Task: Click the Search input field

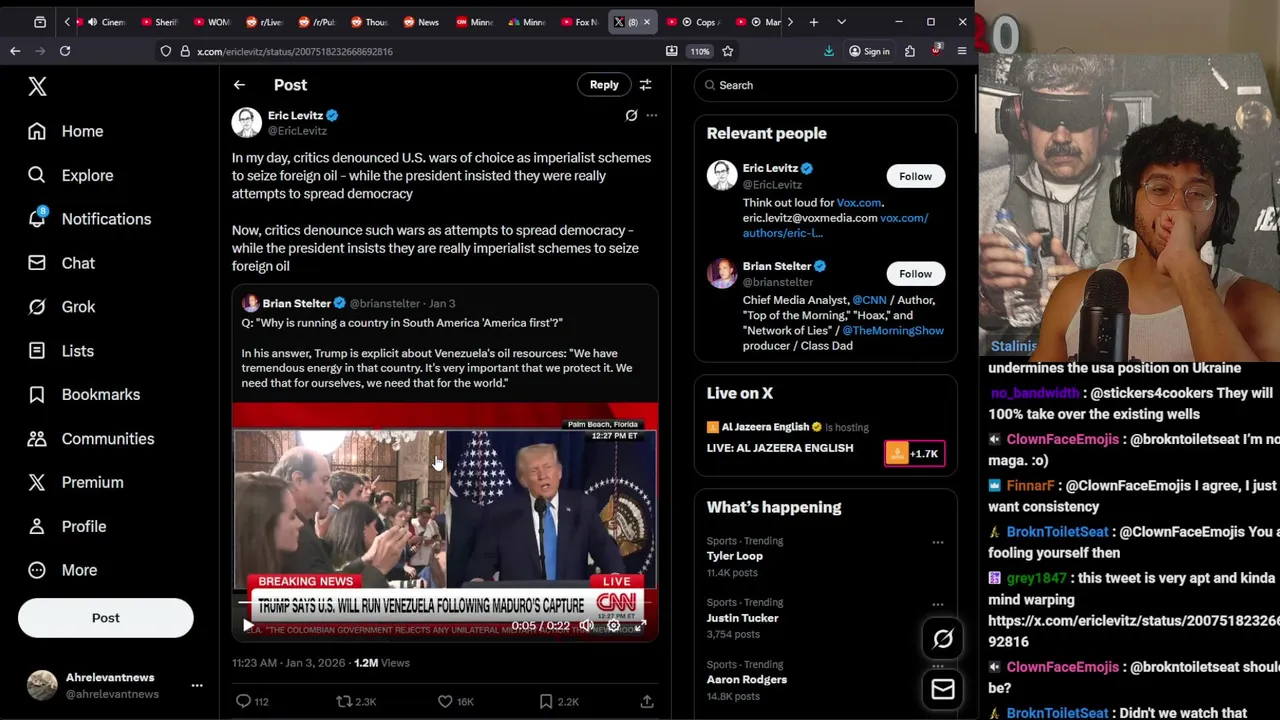Action: (826, 85)
